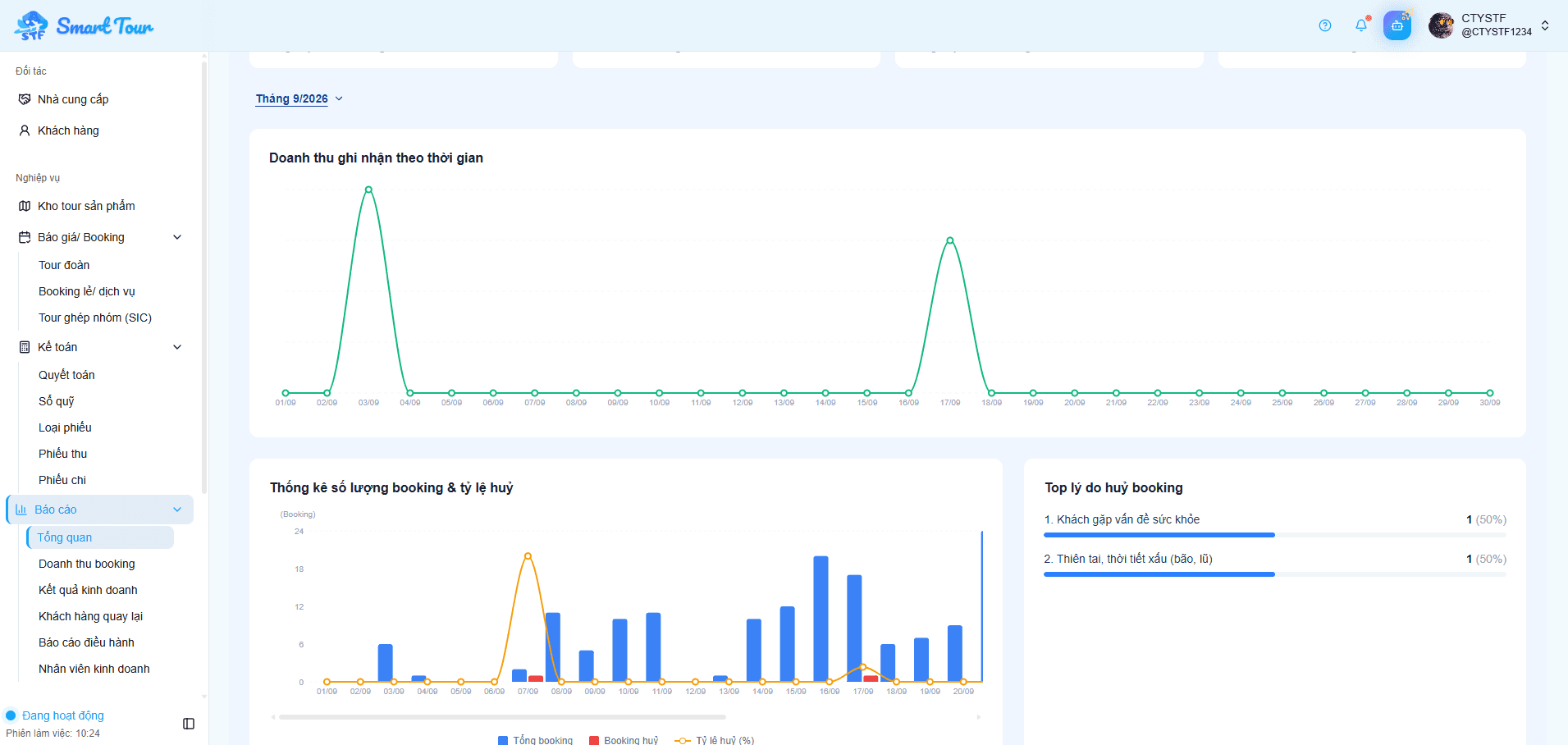Viewport: 1568px width, 745px height.
Task: Open the help question mark icon
Action: pos(1325,25)
